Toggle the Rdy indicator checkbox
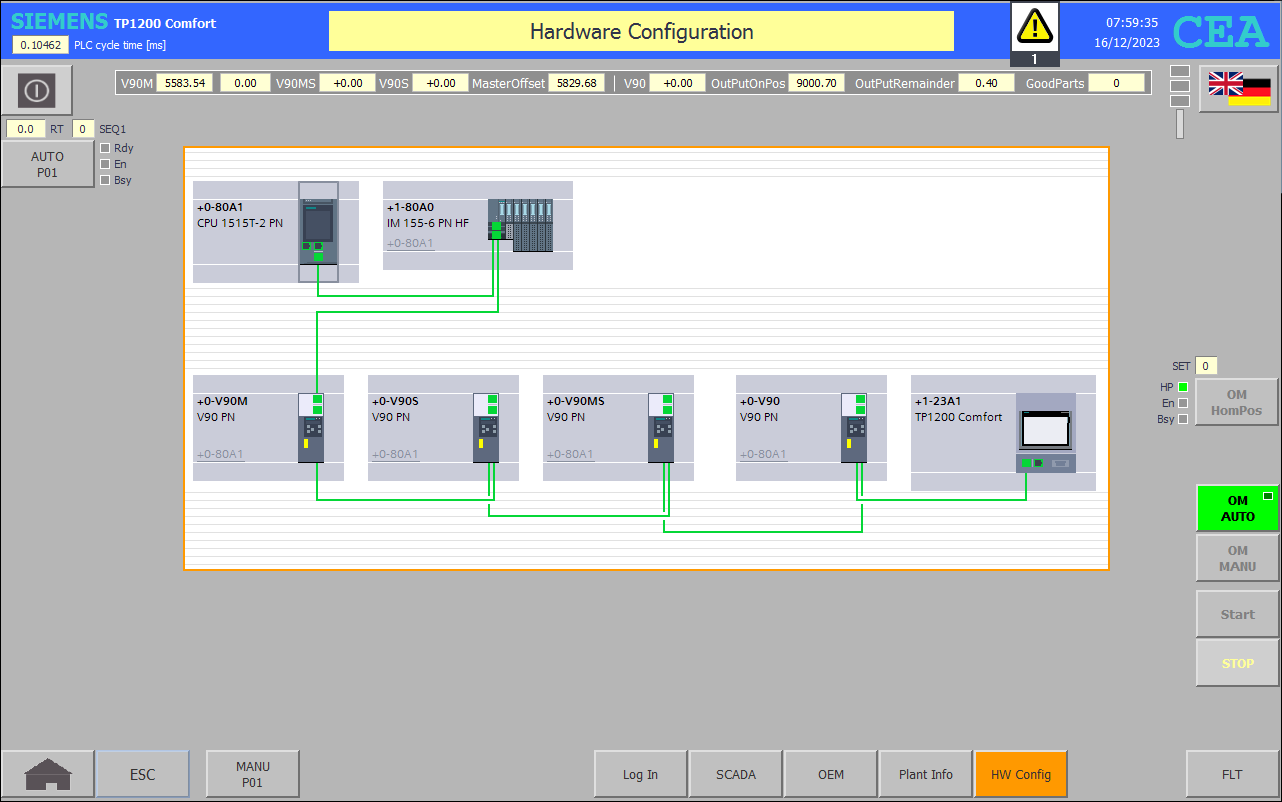This screenshot has height=802, width=1282. (x=105, y=148)
